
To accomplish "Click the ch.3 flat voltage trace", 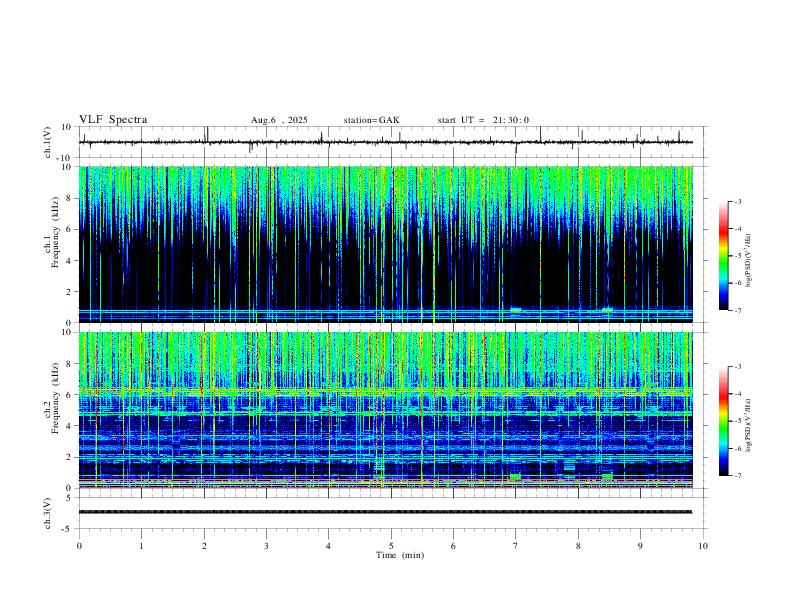I will [x=386, y=512].
